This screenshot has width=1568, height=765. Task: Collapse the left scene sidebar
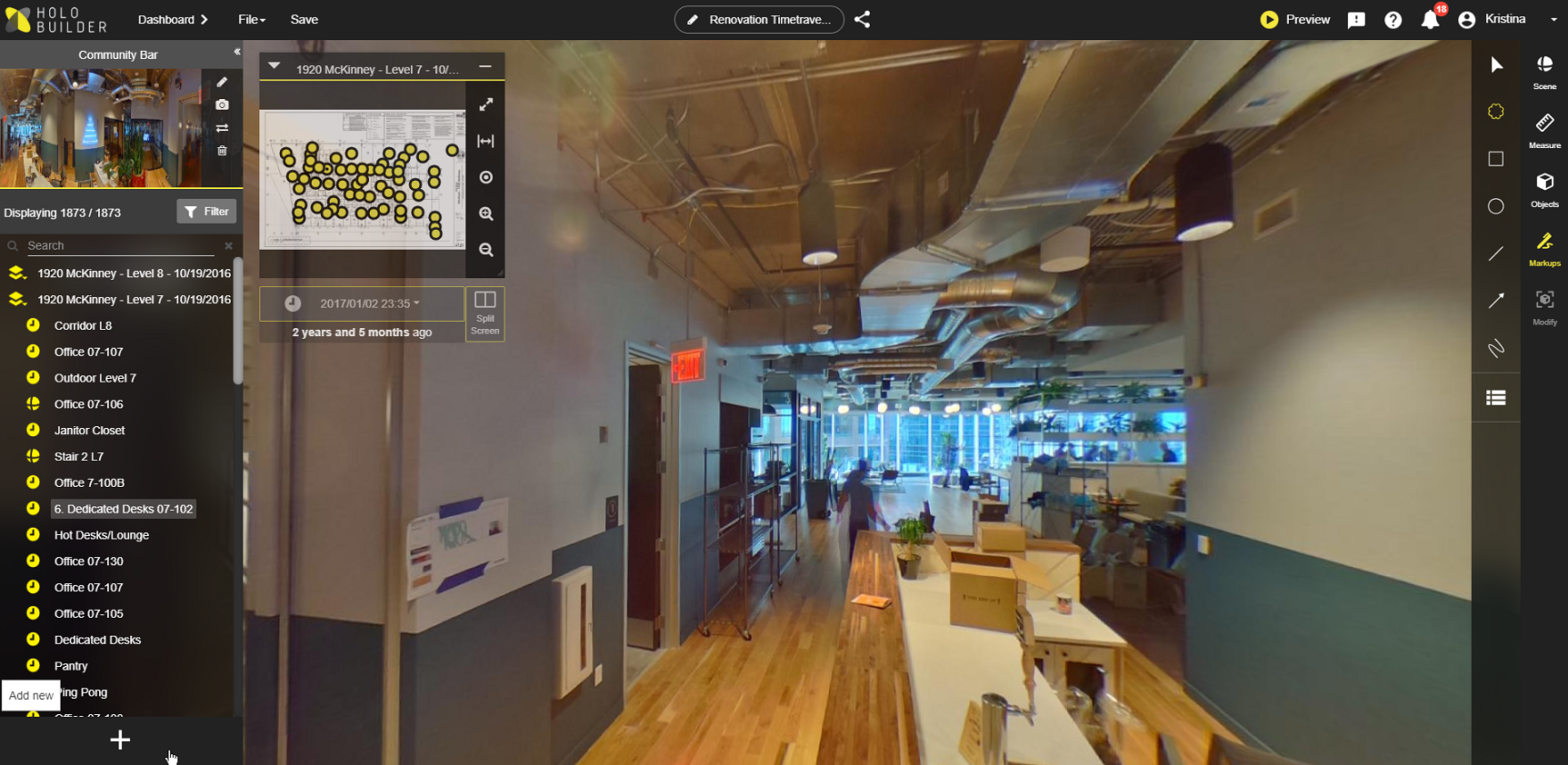(x=236, y=53)
